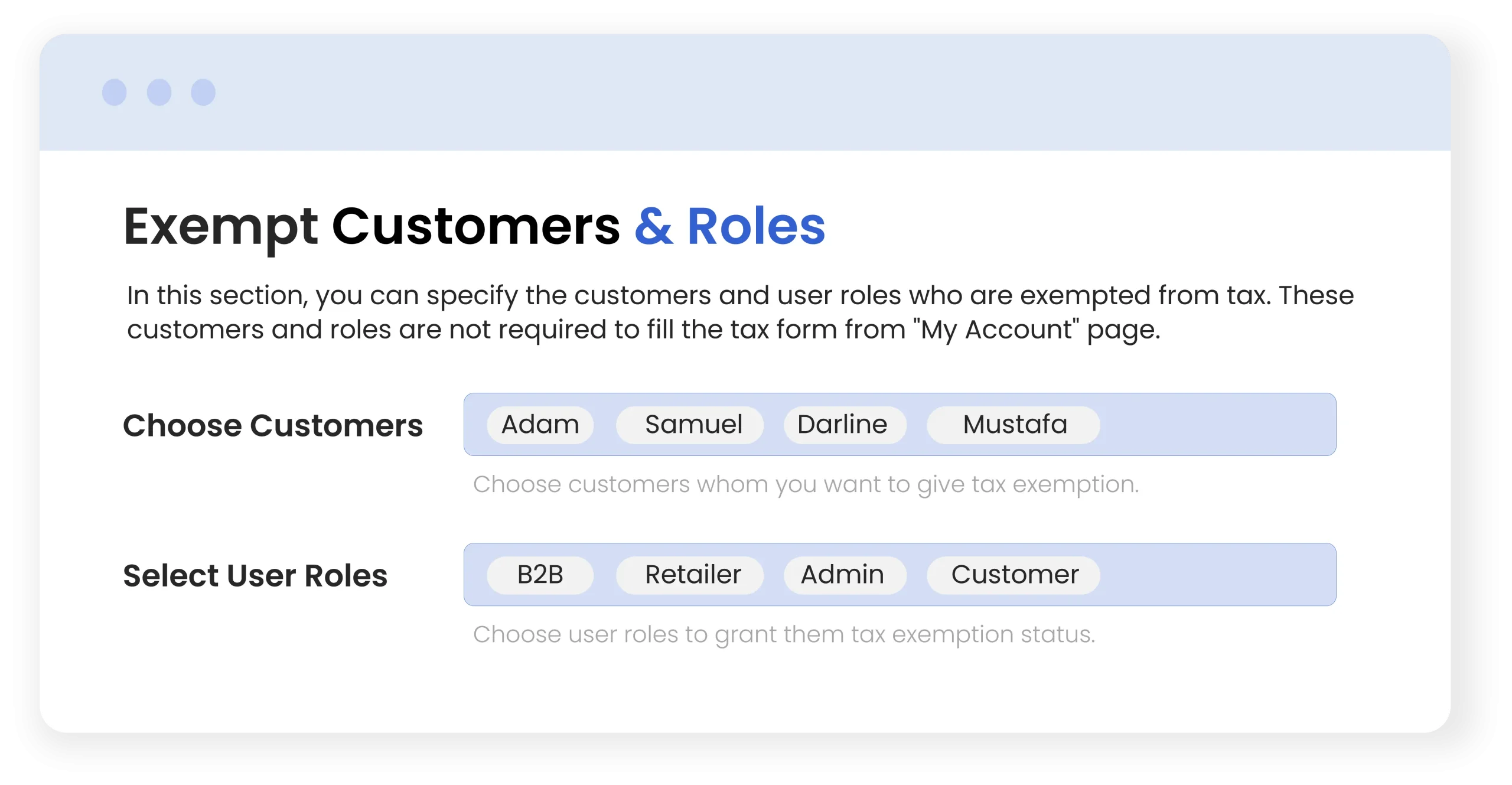Click the third window control dot

(x=203, y=92)
